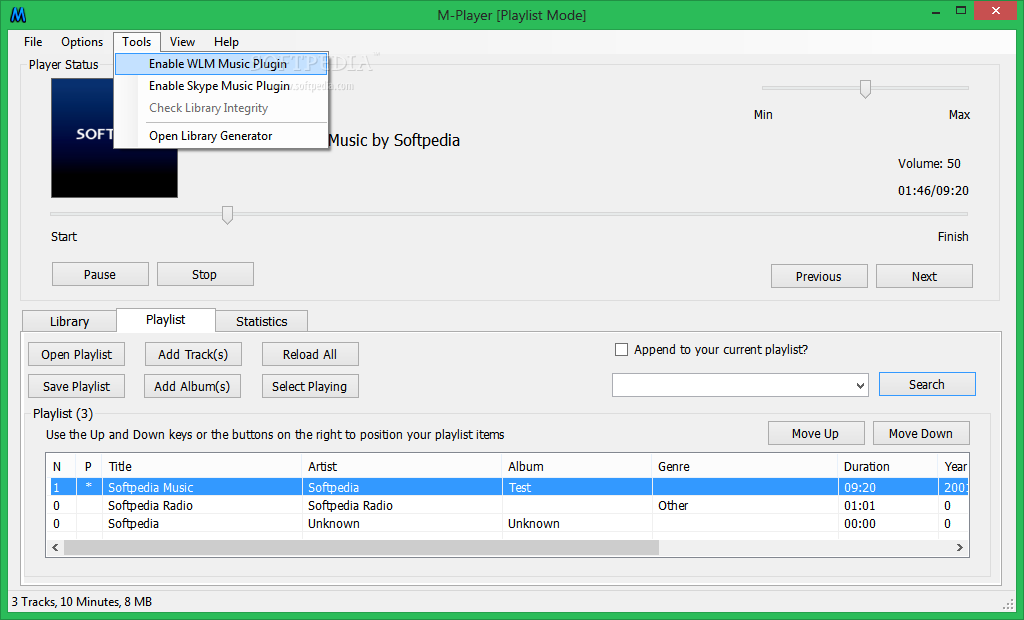Switch to the Statistics tab
The height and width of the screenshot is (620, 1024).
pyautogui.click(x=262, y=321)
